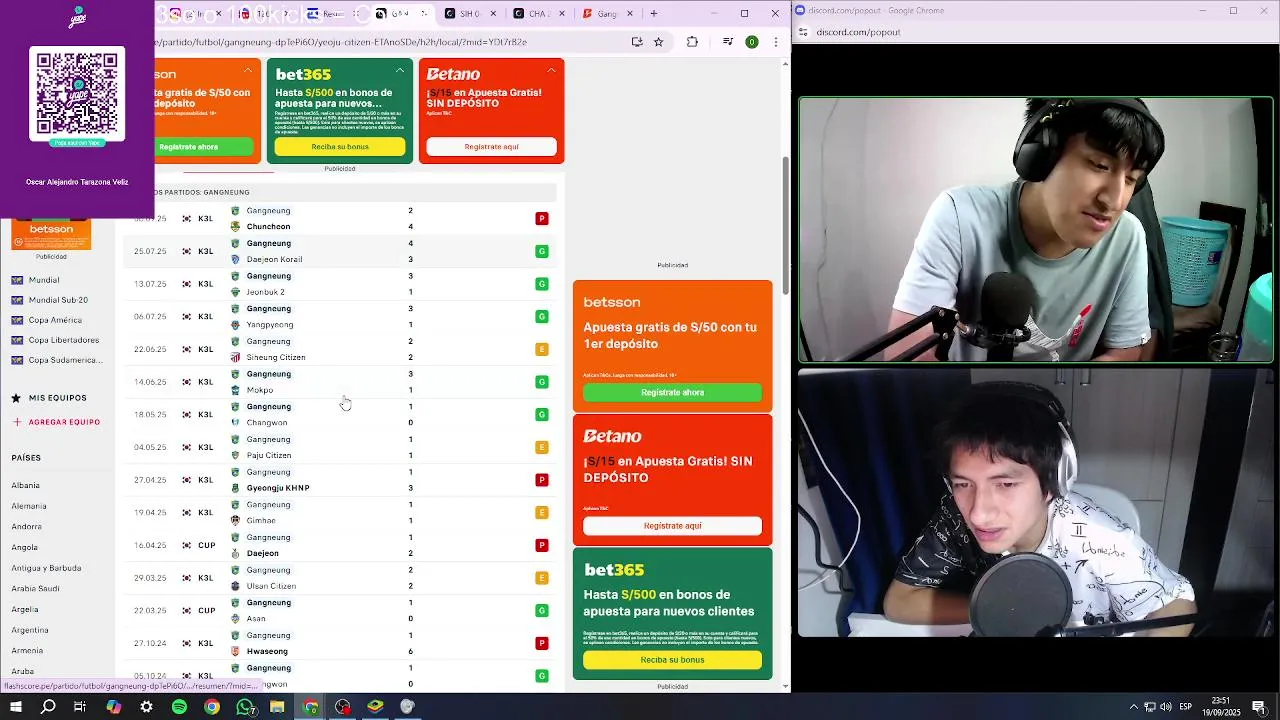The image size is (1280, 720).
Task: Open the Chrome extensions puzzle icon
Action: [x=692, y=42]
